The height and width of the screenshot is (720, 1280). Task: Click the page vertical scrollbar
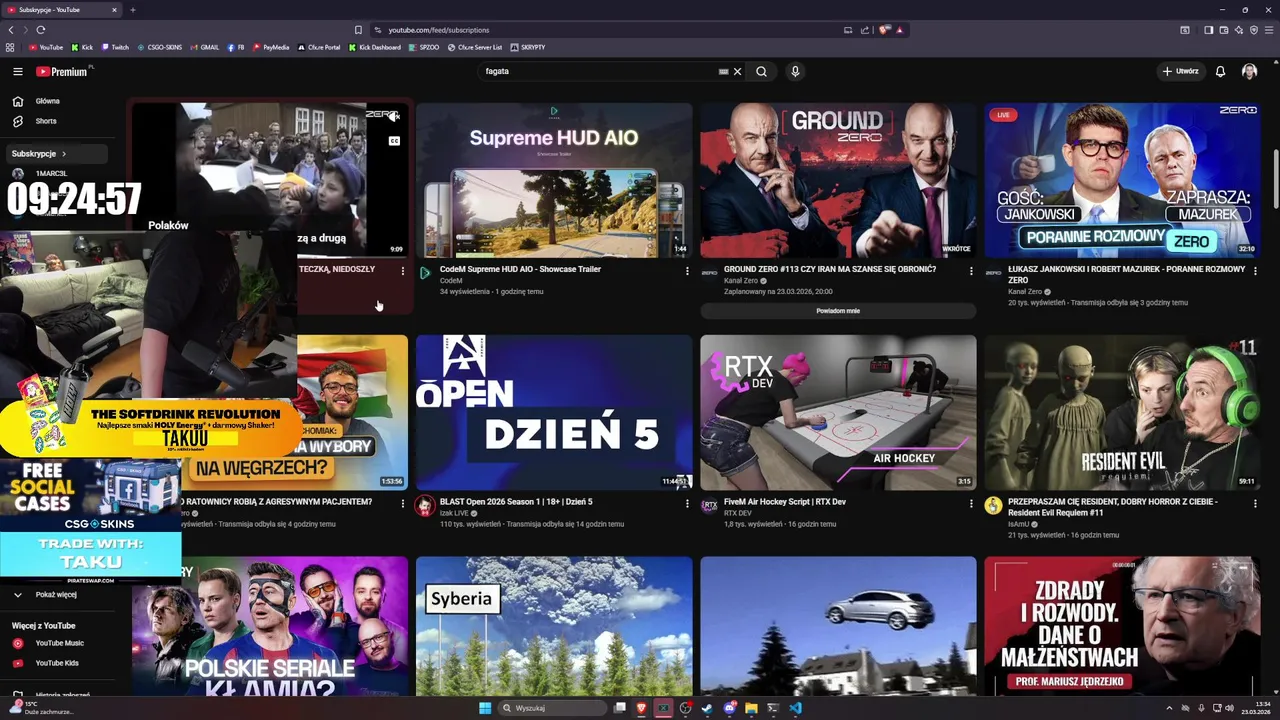(x=1275, y=180)
